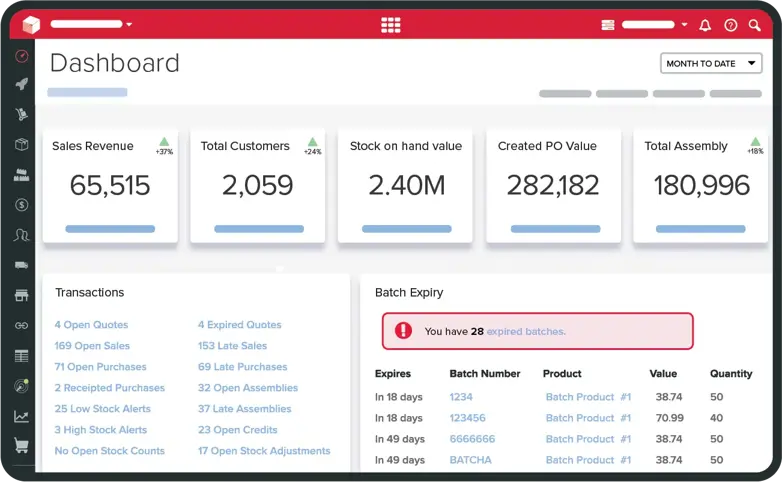Open batch number 1234

pyautogui.click(x=461, y=397)
